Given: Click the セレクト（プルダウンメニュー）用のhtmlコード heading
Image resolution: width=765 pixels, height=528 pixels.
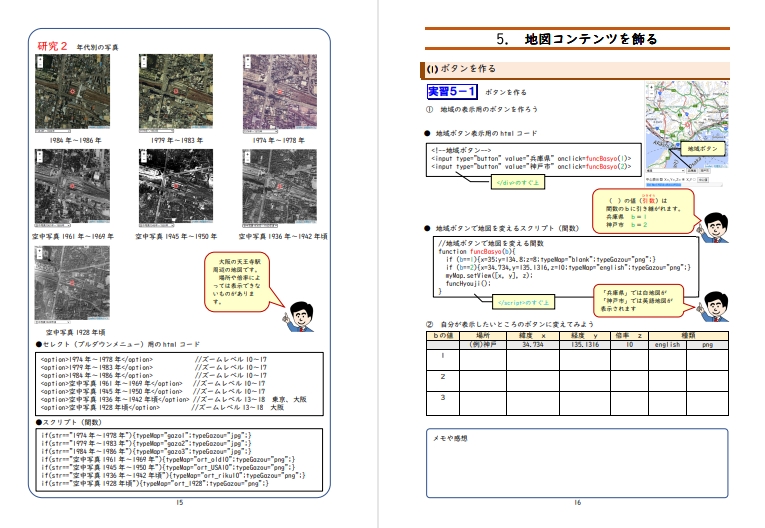Looking at the screenshot, I should [118, 344].
